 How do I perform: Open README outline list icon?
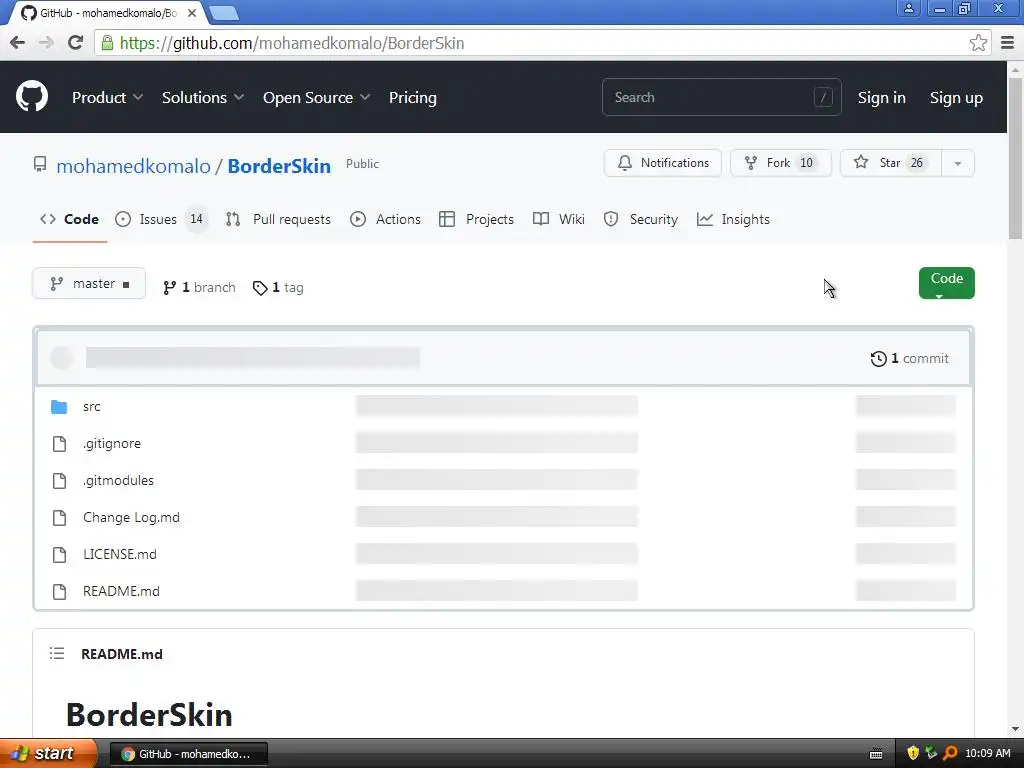(57, 653)
